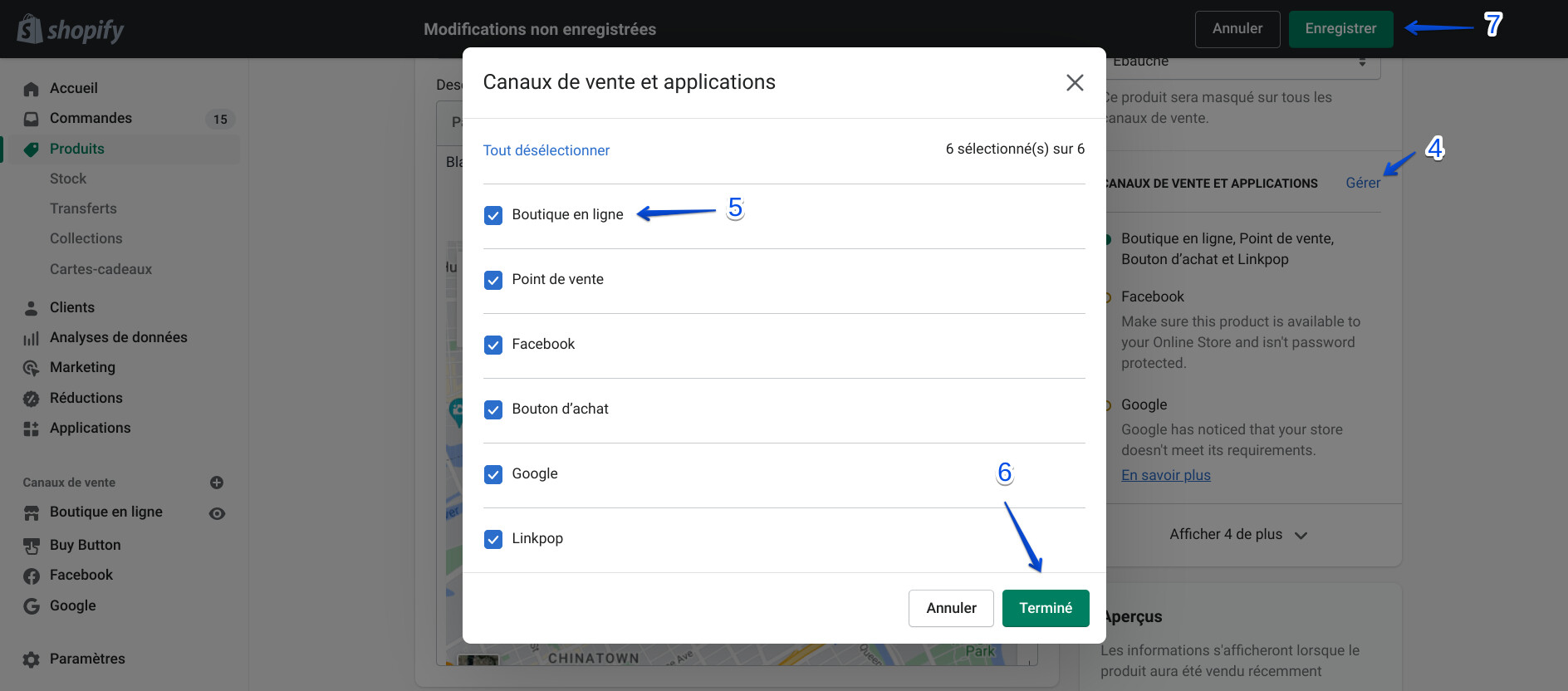This screenshot has width=1568, height=691.
Task: Click the Analyses de données chart icon
Action: pos(32,338)
